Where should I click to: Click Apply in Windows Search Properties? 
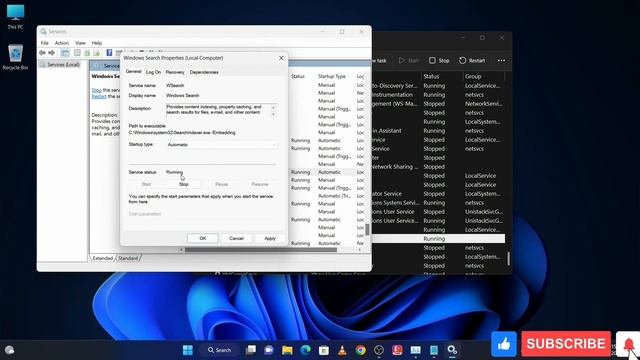270,238
